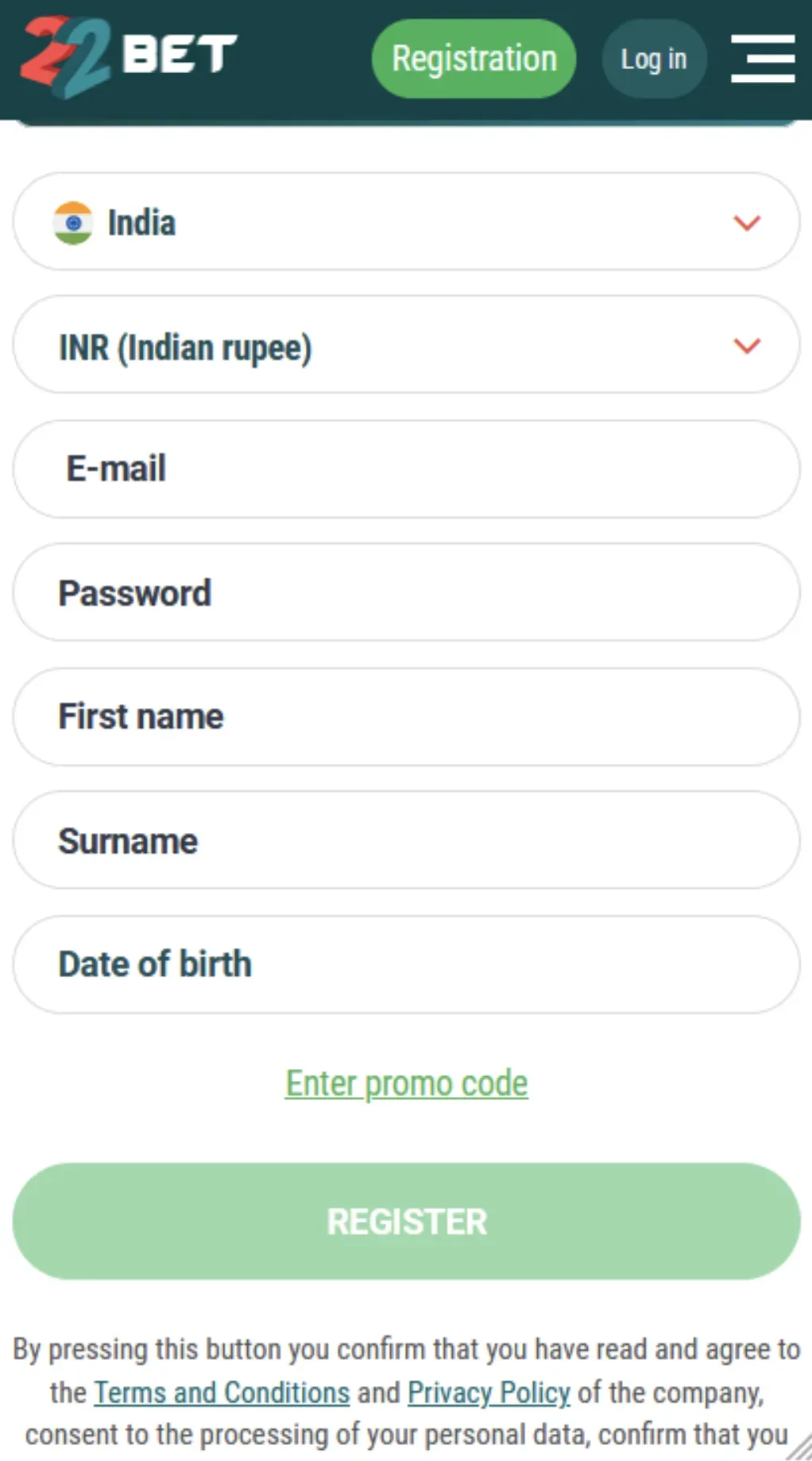
Task: Open the Log in screen
Action: (x=653, y=58)
